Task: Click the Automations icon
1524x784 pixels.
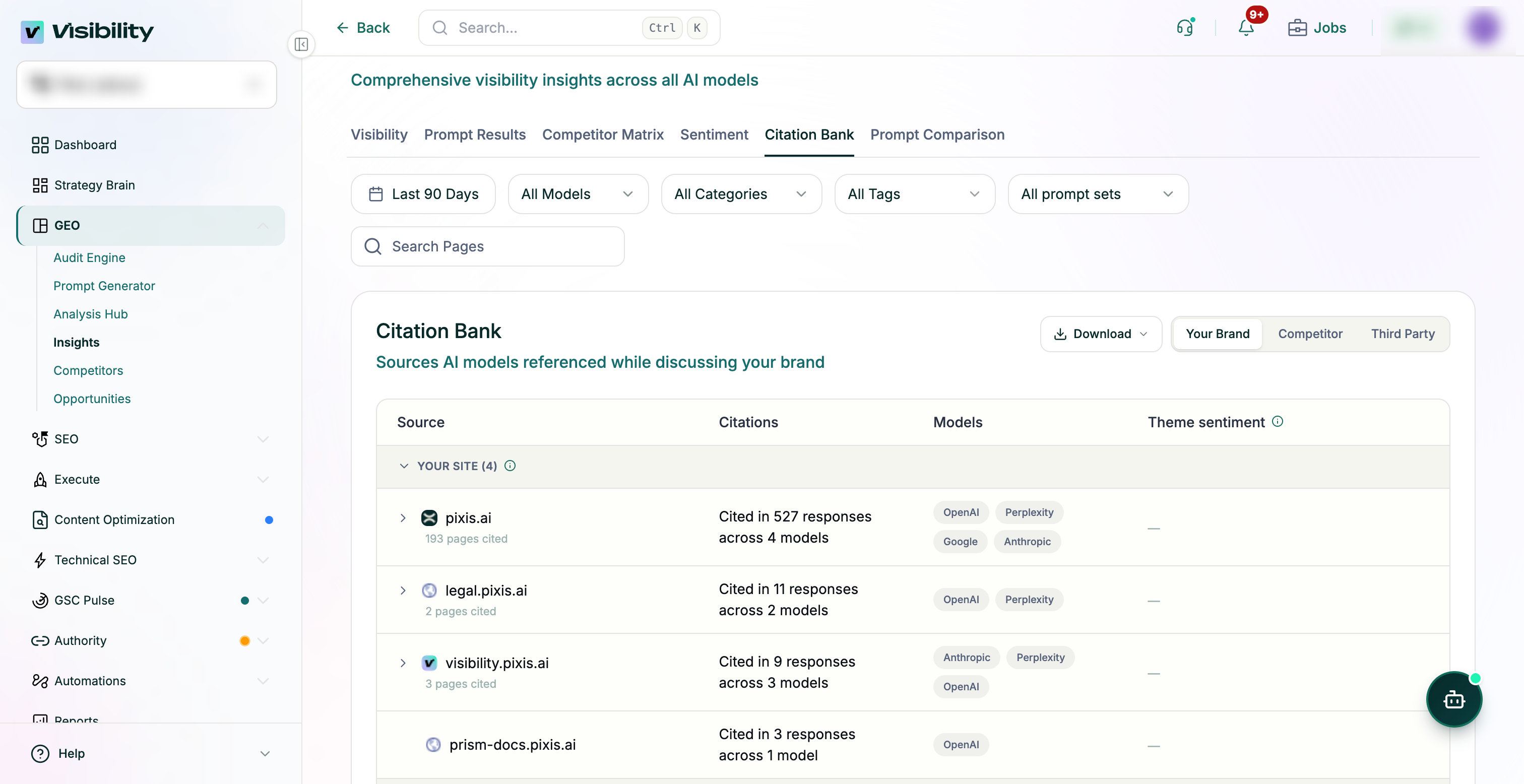Action: 40,680
